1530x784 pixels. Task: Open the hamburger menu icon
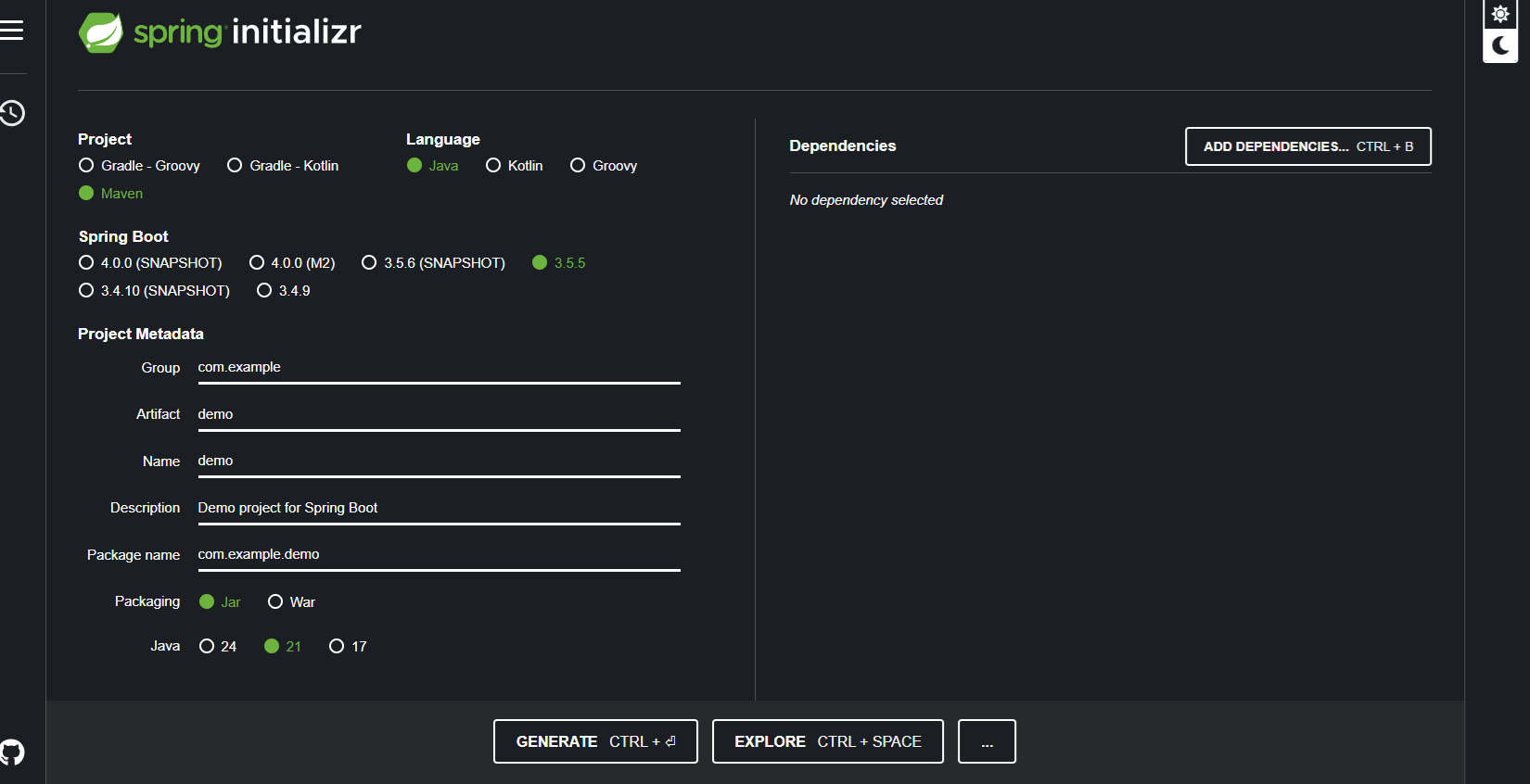coord(12,31)
